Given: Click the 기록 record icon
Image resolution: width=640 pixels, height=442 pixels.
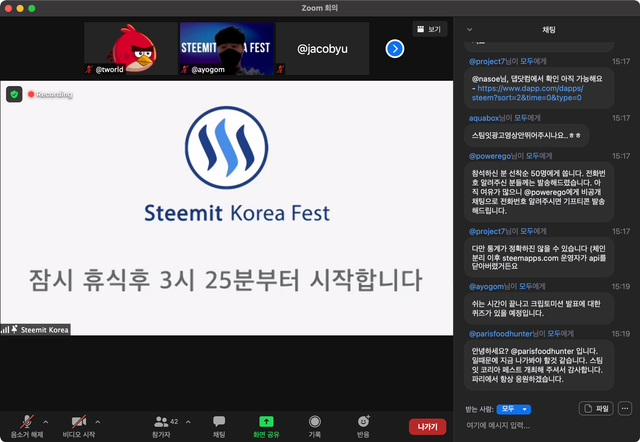Looking at the screenshot, I should point(315,421).
